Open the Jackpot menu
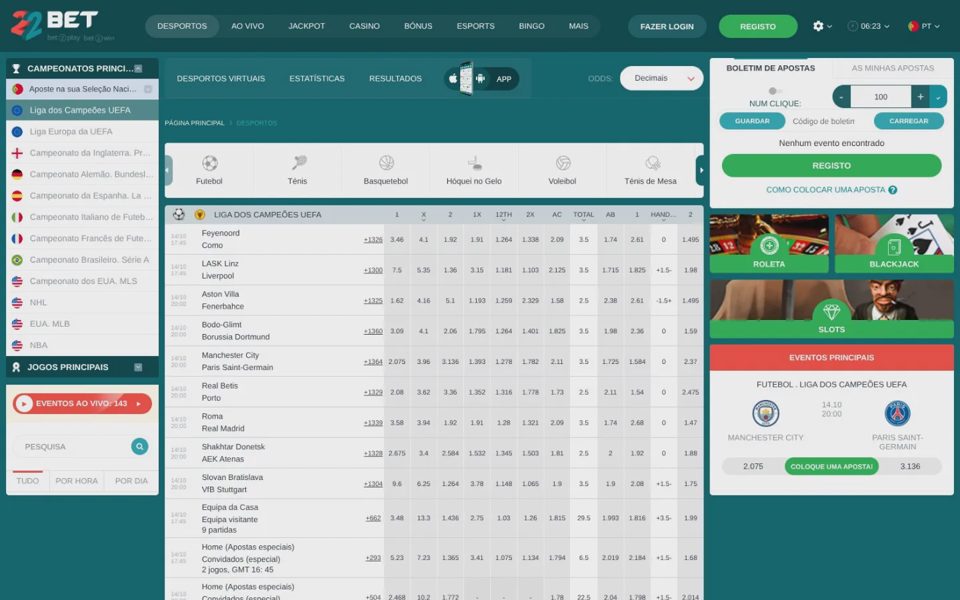Viewport: 960px width, 600px height. coord(306,26)
